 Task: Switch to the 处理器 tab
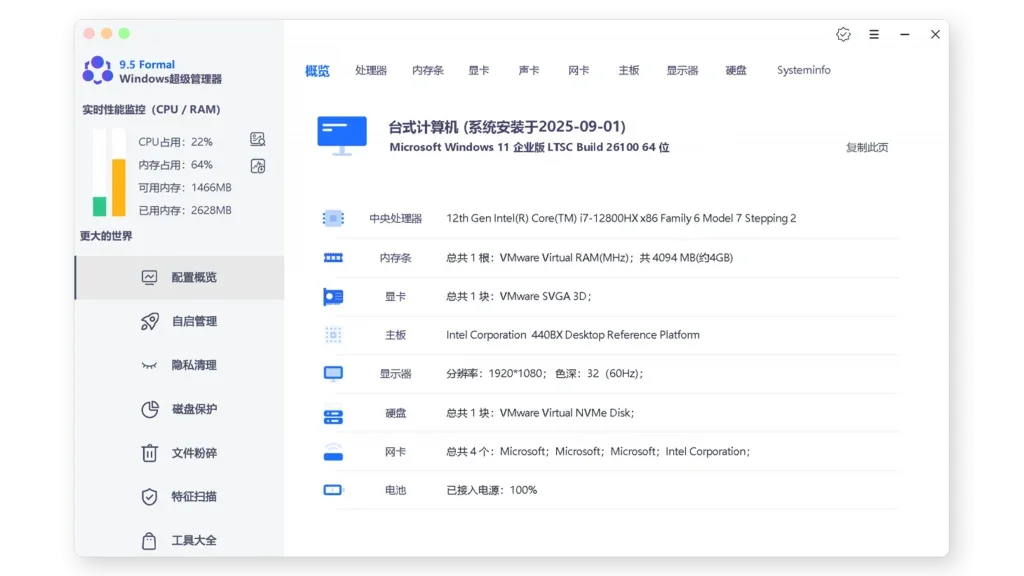371,70
